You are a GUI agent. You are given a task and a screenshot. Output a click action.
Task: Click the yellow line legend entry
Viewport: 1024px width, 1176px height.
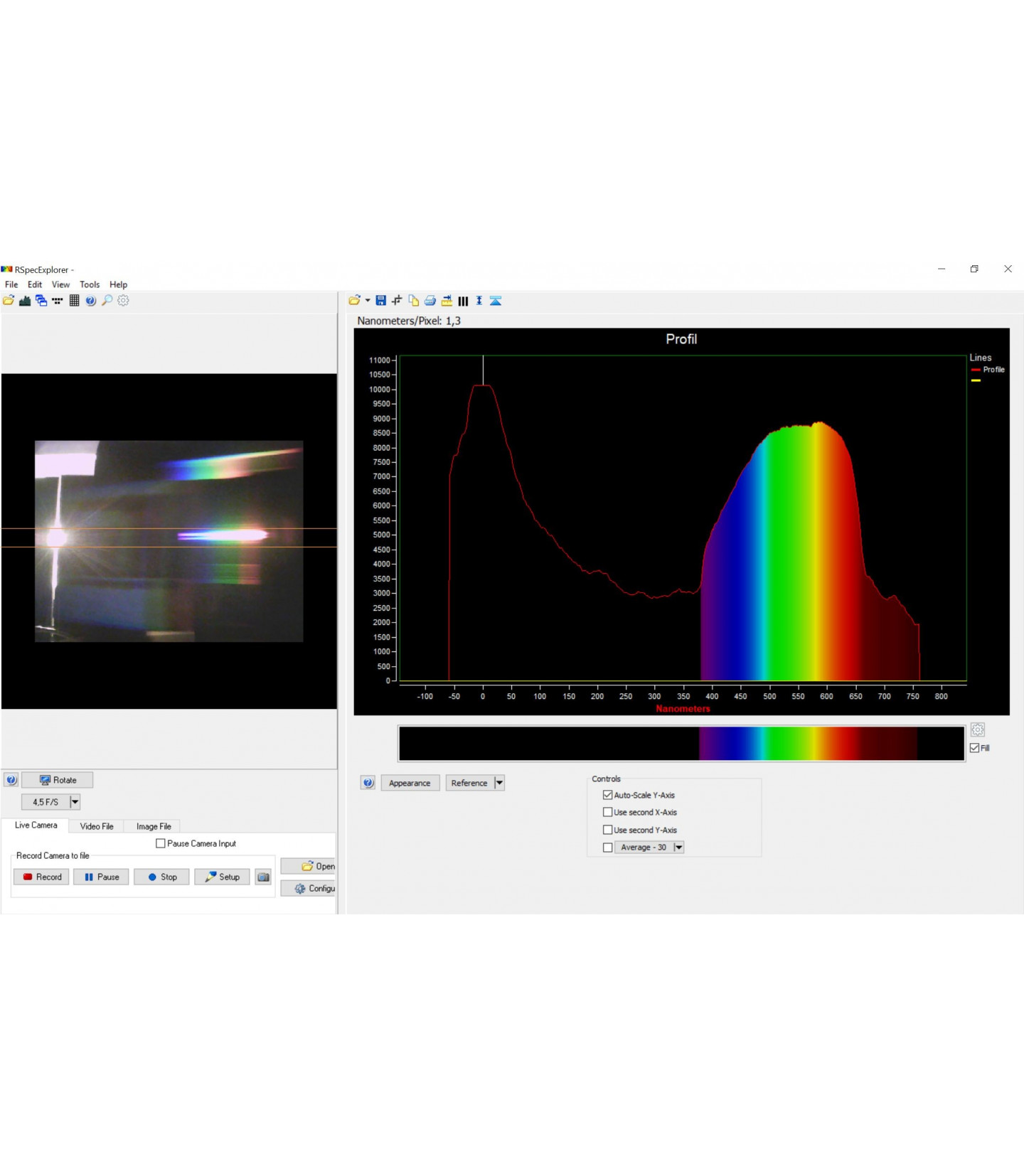pos(976,380)
